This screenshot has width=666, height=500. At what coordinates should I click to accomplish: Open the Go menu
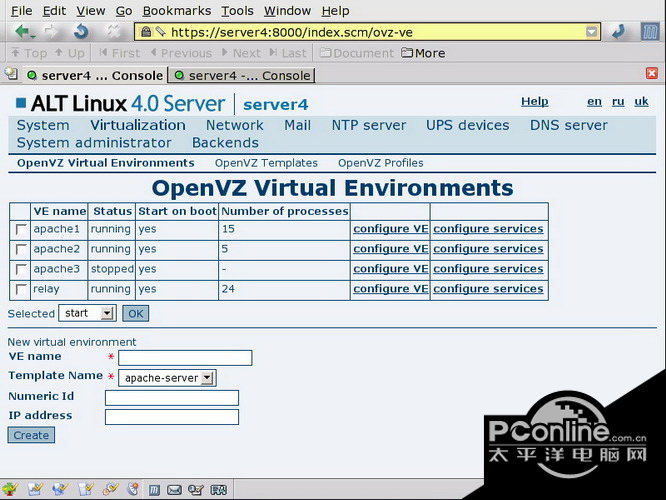pyautogui.click(x=124, y=11)
